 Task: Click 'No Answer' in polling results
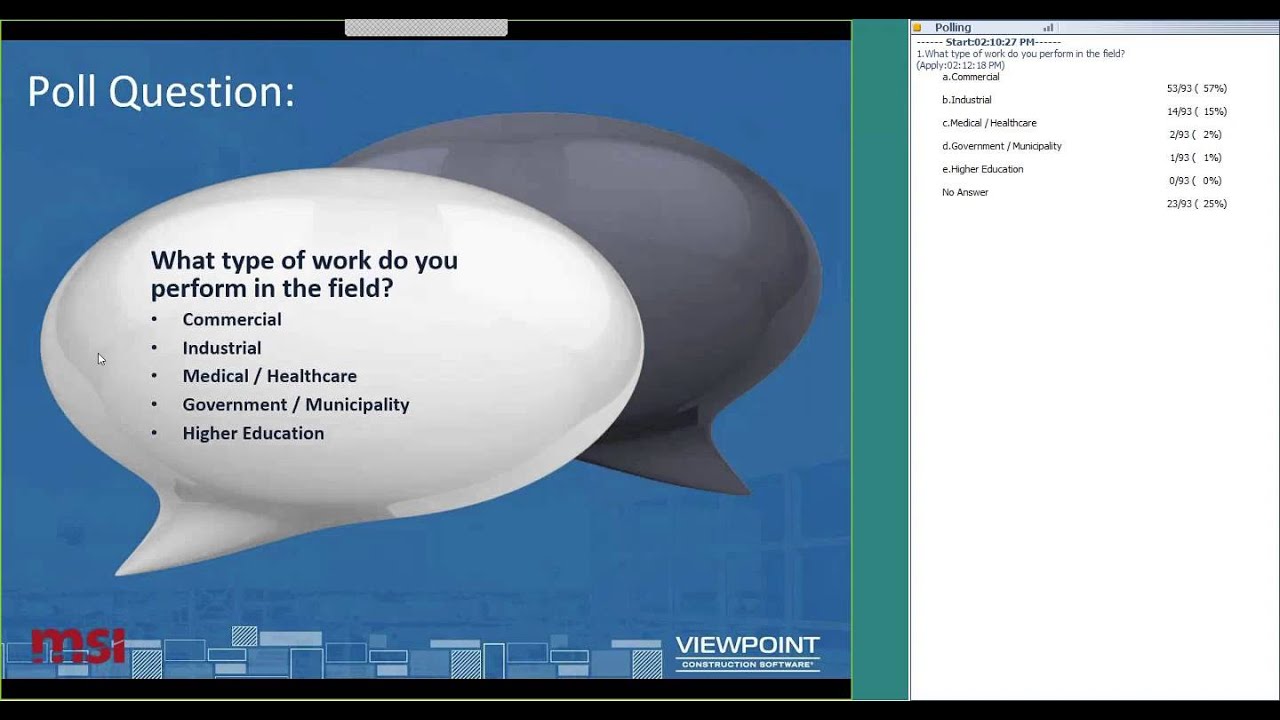[965, 192]
